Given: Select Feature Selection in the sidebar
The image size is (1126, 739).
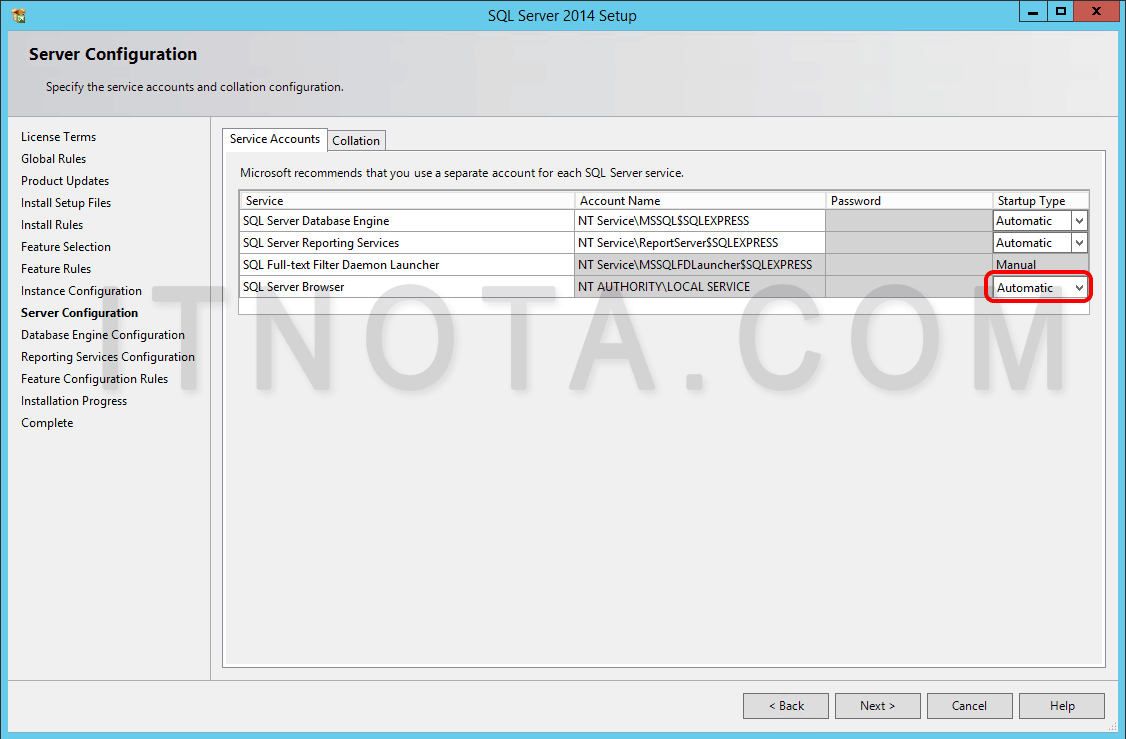Looking at the screenshot, I should [65, 246].
